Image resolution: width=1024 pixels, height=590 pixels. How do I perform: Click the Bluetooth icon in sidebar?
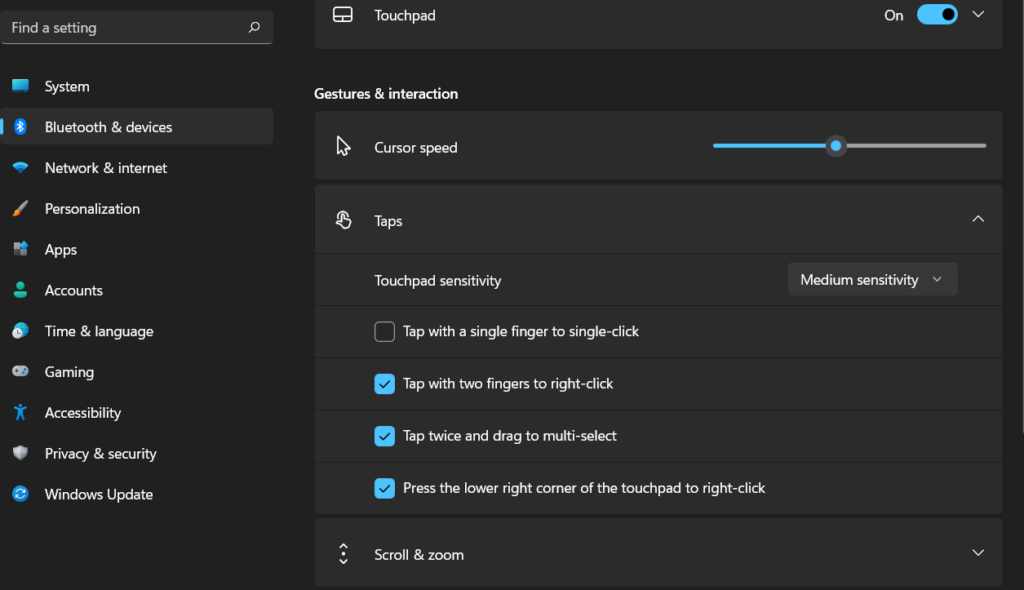(x=20, y=126)
